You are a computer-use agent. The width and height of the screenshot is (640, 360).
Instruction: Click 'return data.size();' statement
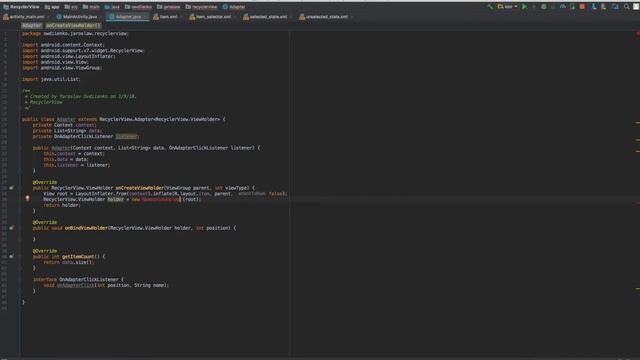tap(69, 262)
